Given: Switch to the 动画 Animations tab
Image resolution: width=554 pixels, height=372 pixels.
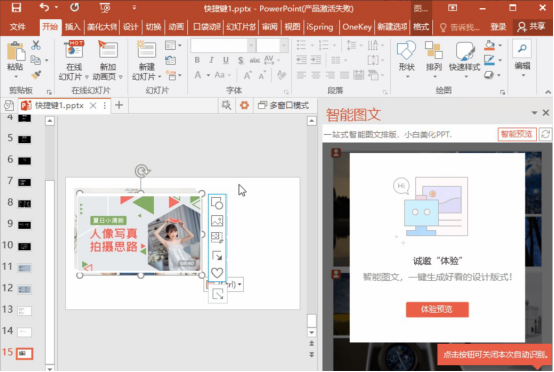Looking at the screenshot, I should 176,27.
